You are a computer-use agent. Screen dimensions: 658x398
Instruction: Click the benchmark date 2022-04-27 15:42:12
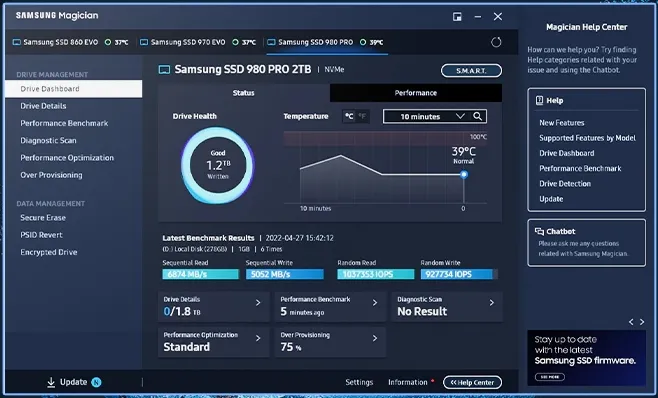[300, 238]
